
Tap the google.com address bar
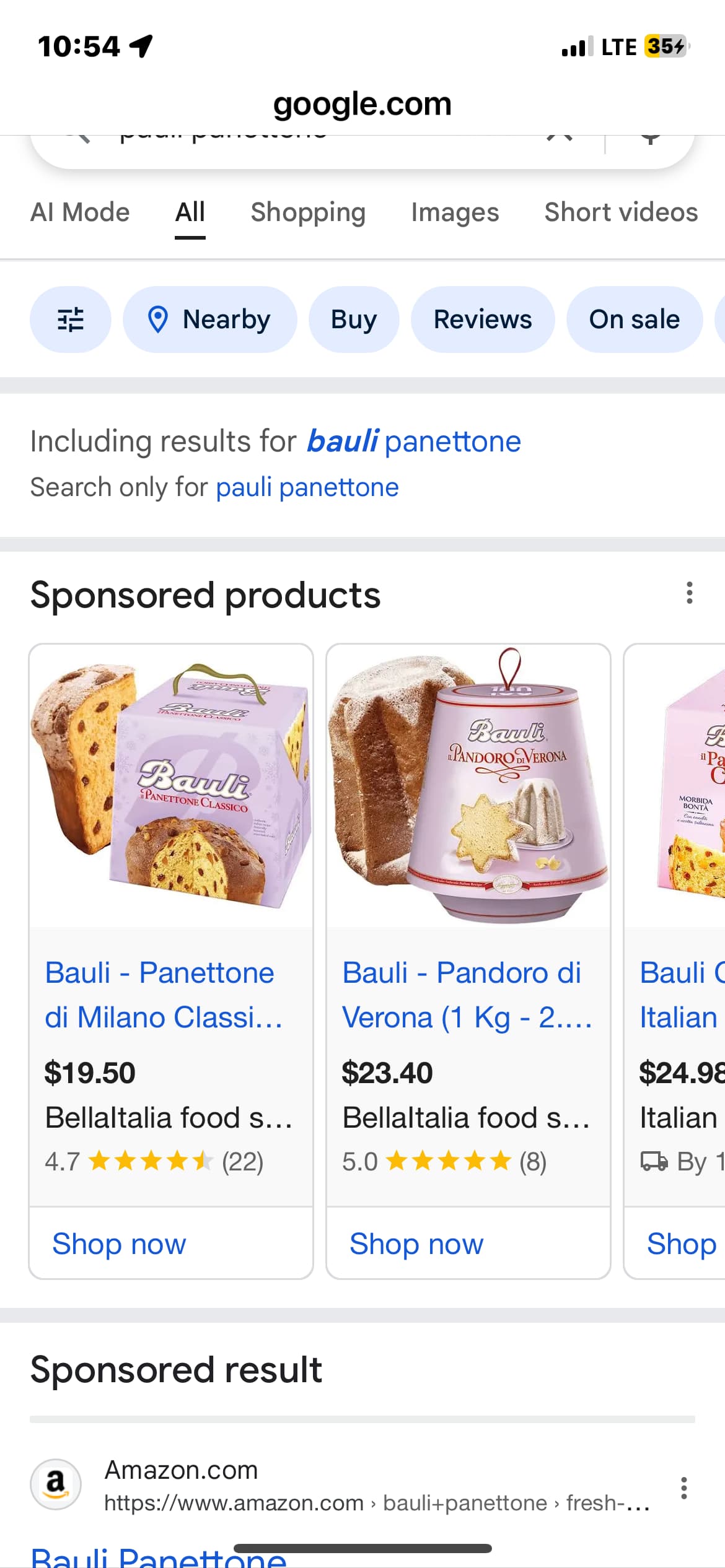362,104
